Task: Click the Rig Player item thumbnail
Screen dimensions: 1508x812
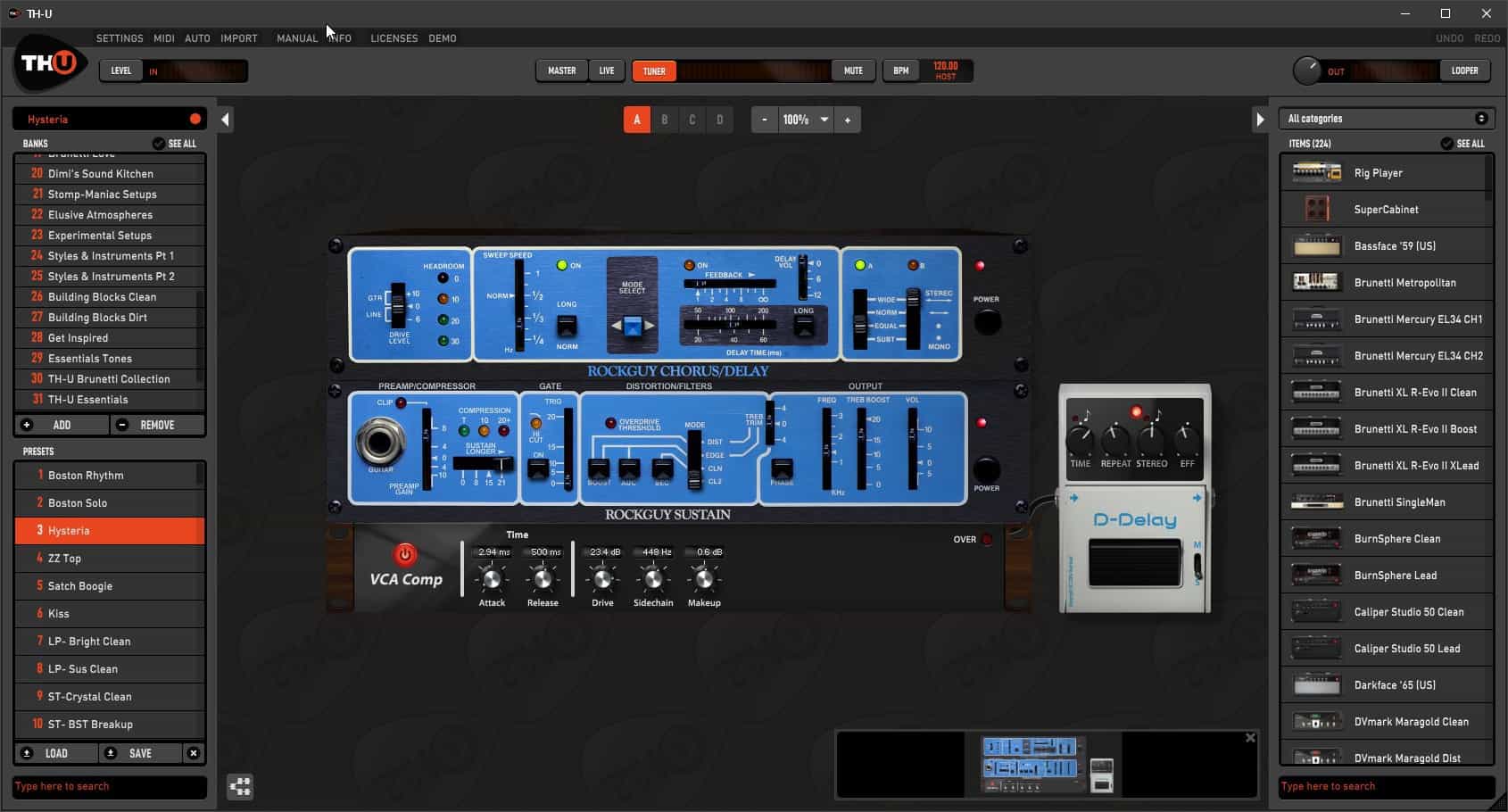Action: pos(1316,173)
